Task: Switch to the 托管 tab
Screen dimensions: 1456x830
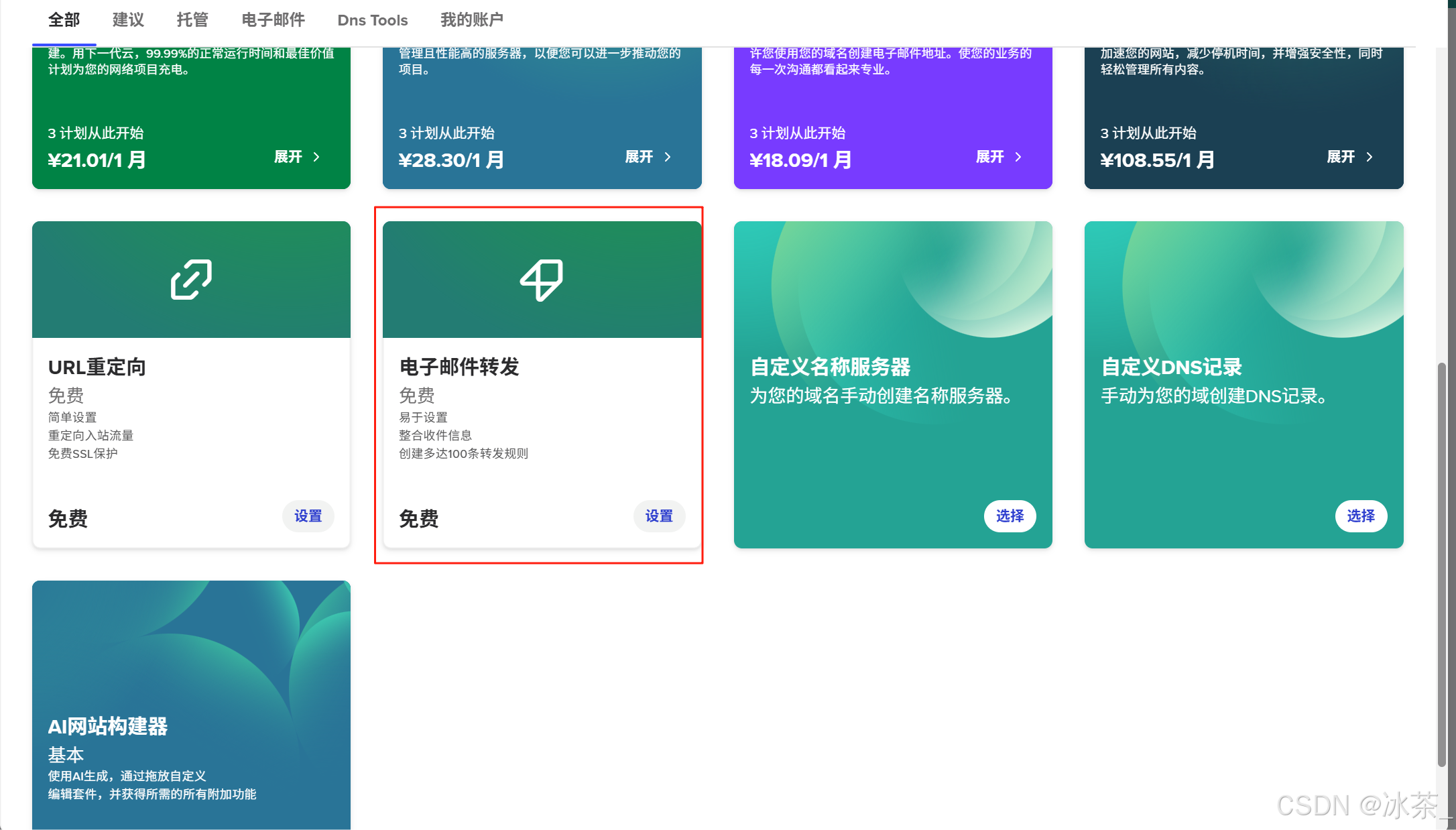Action: 192,20
